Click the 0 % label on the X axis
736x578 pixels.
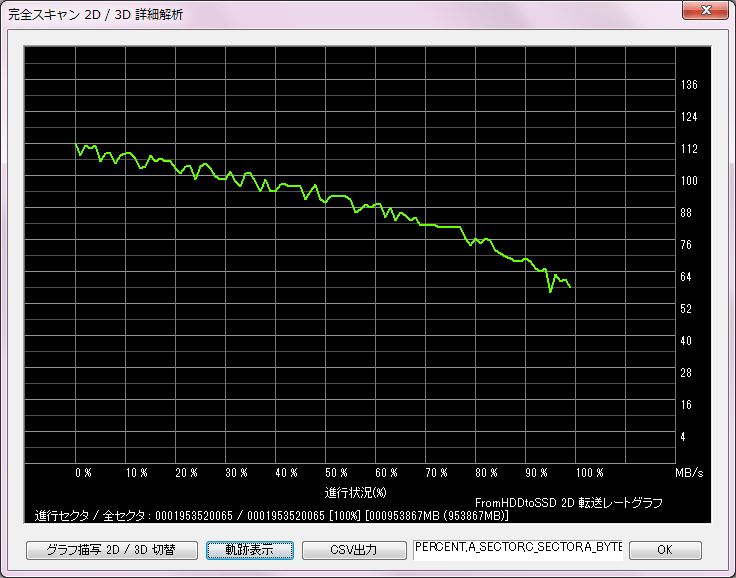83,472
